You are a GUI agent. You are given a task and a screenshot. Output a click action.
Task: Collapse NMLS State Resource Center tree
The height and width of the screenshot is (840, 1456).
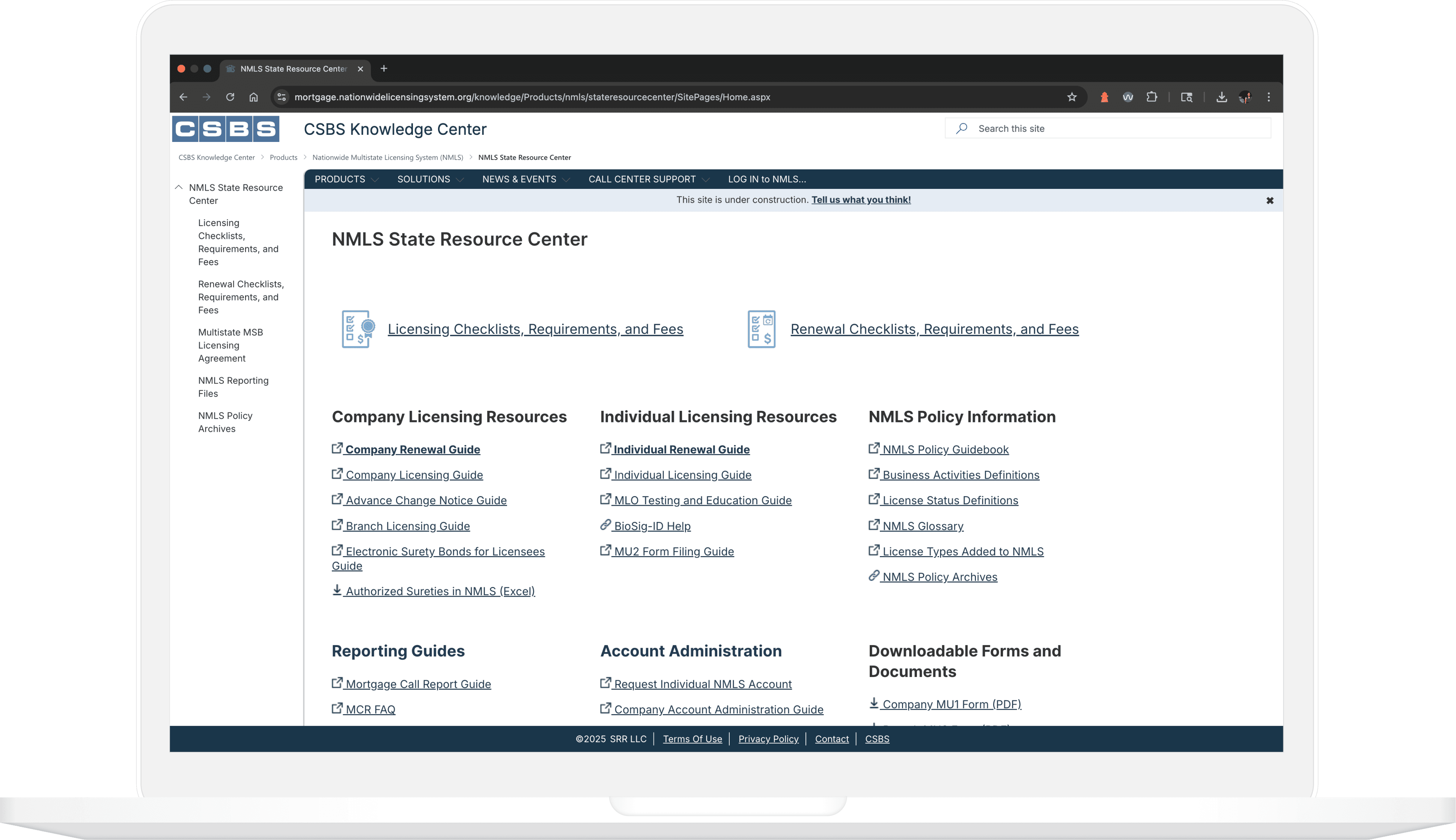179,187
